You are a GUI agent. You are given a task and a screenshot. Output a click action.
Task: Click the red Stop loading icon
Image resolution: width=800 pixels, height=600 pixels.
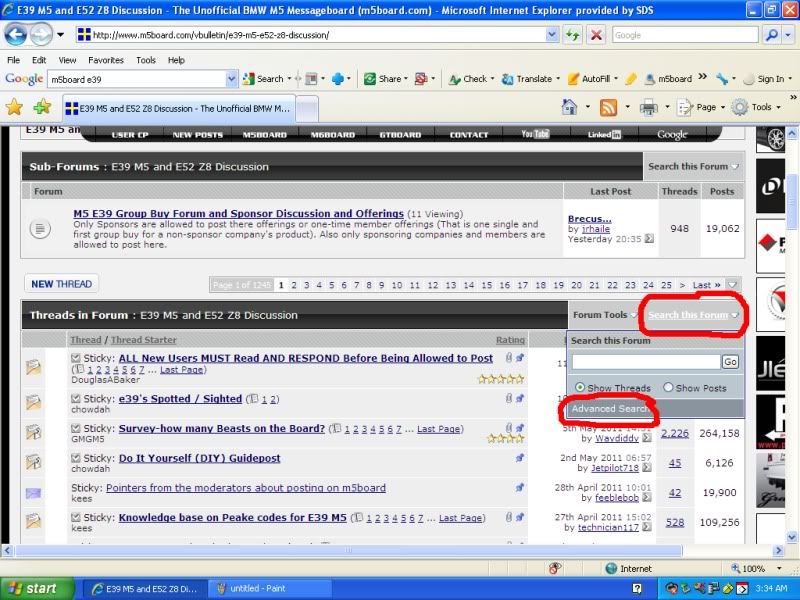[x=596, y=34]
